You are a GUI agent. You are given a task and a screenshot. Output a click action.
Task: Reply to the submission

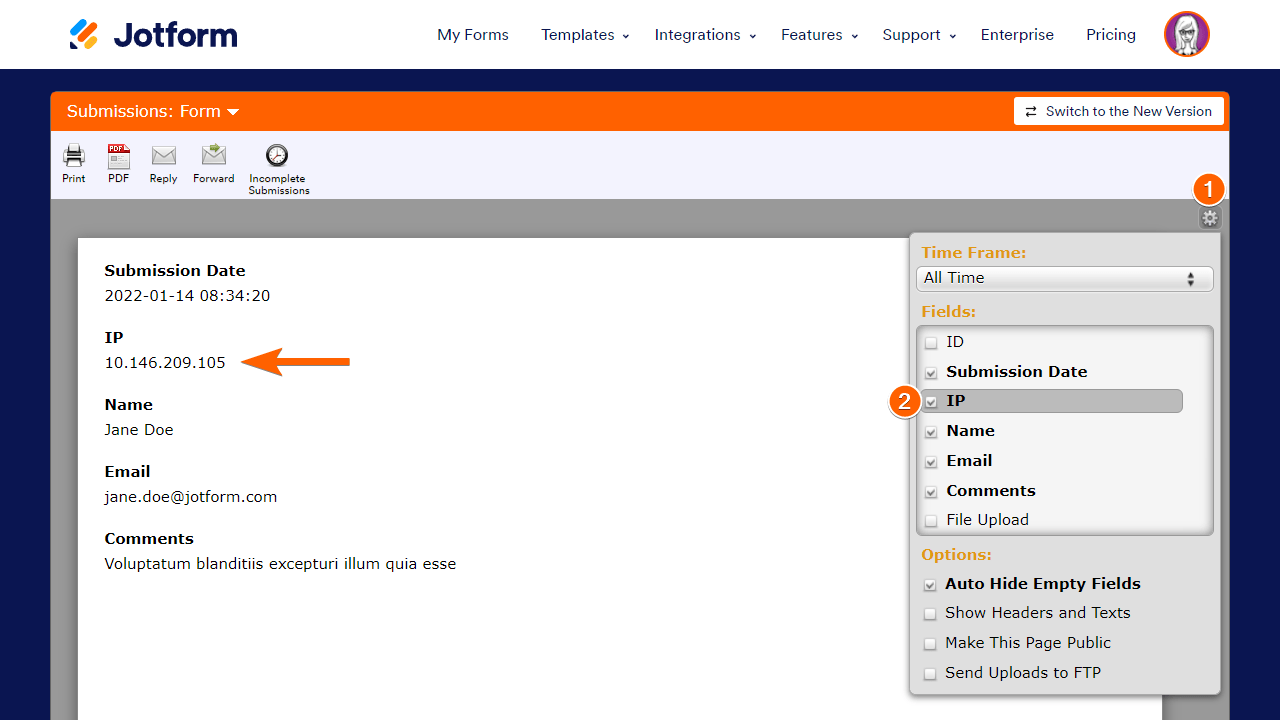(163, 164)
